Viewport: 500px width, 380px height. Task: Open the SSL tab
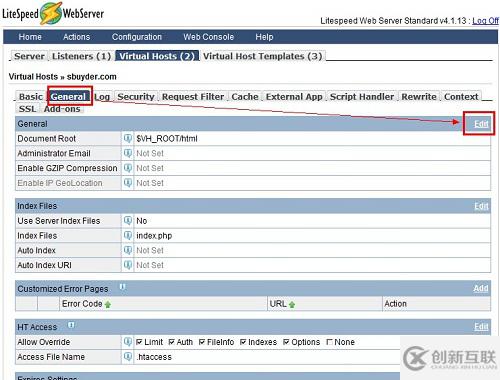tap(27, 109)
